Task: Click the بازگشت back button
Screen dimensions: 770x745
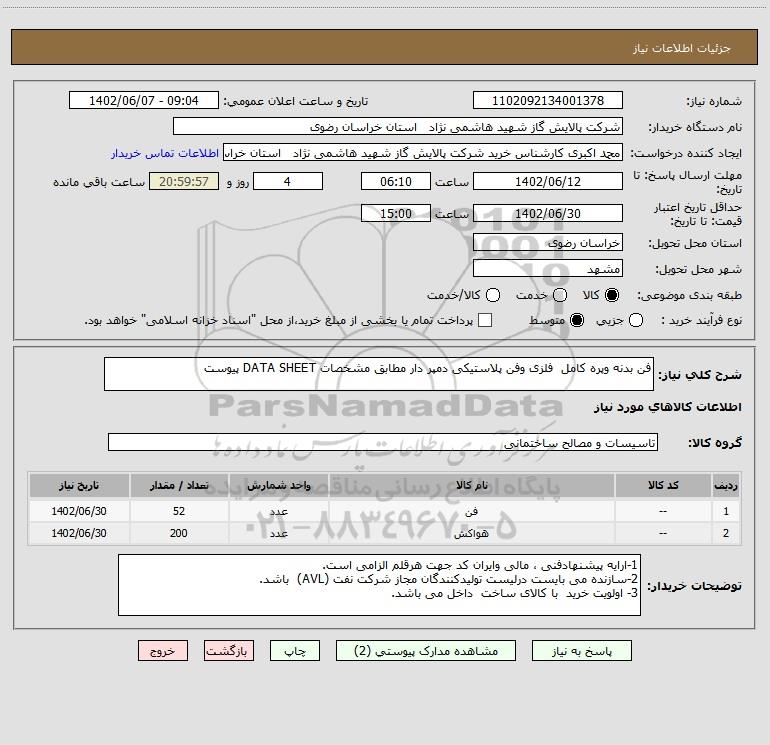Action: click(229, 651)
